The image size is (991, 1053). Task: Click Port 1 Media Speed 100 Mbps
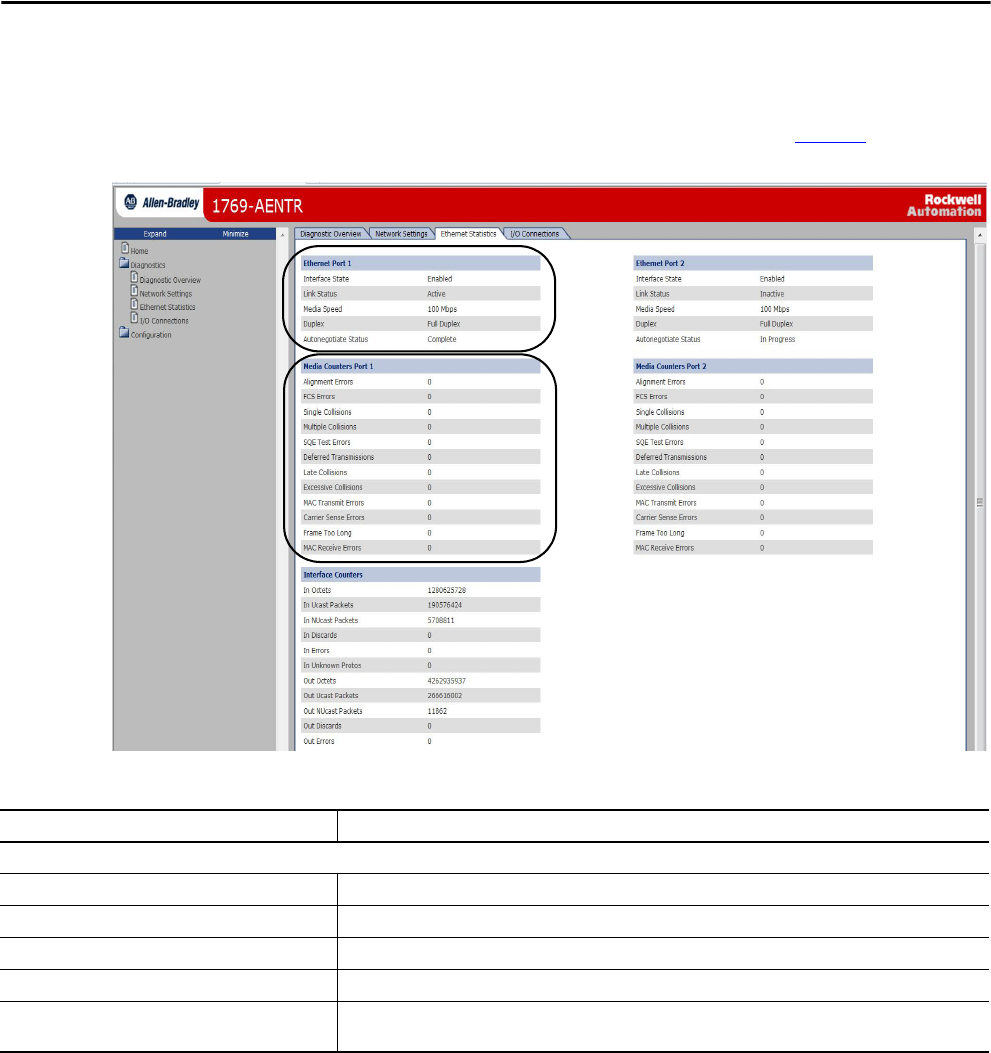pyautogui.click(x=442, y=309)
